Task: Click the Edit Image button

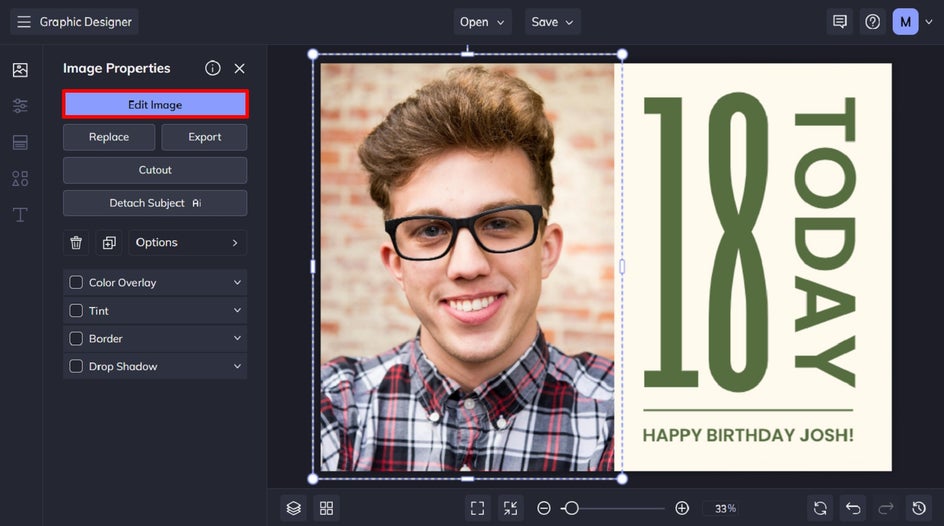Action: tap(155, 105)
